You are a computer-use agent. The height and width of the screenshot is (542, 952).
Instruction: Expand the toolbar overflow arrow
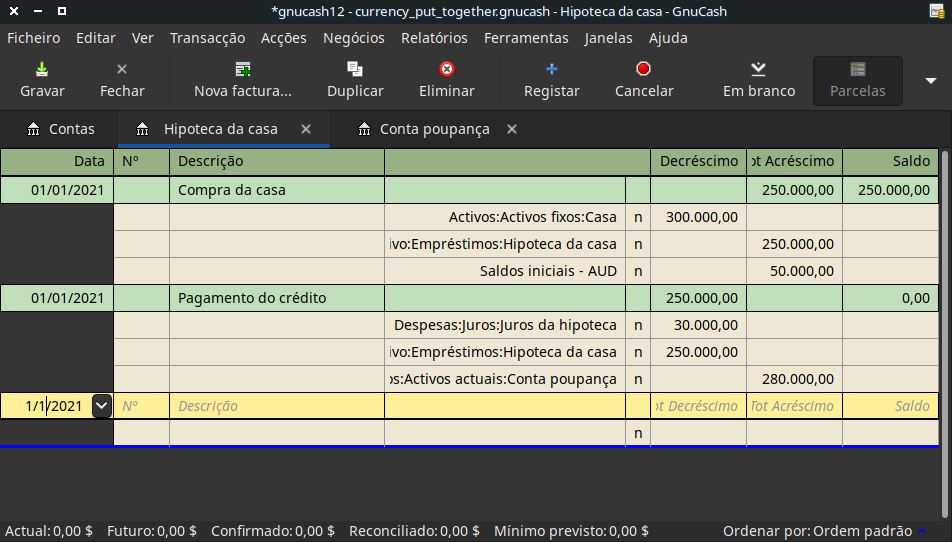930,81
